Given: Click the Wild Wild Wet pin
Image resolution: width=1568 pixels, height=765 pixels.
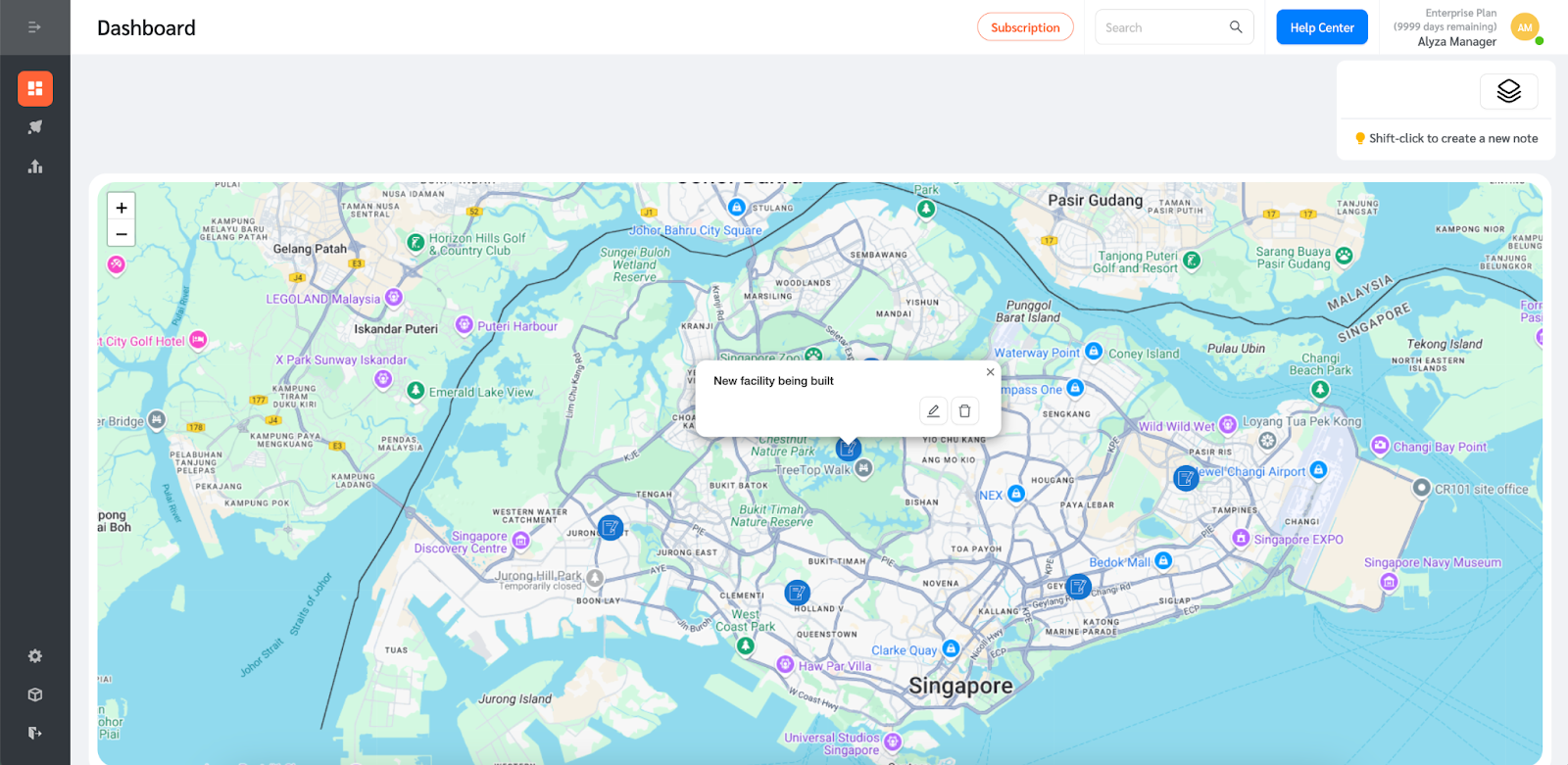Looking at the screenshot, I should point(1227,424).
